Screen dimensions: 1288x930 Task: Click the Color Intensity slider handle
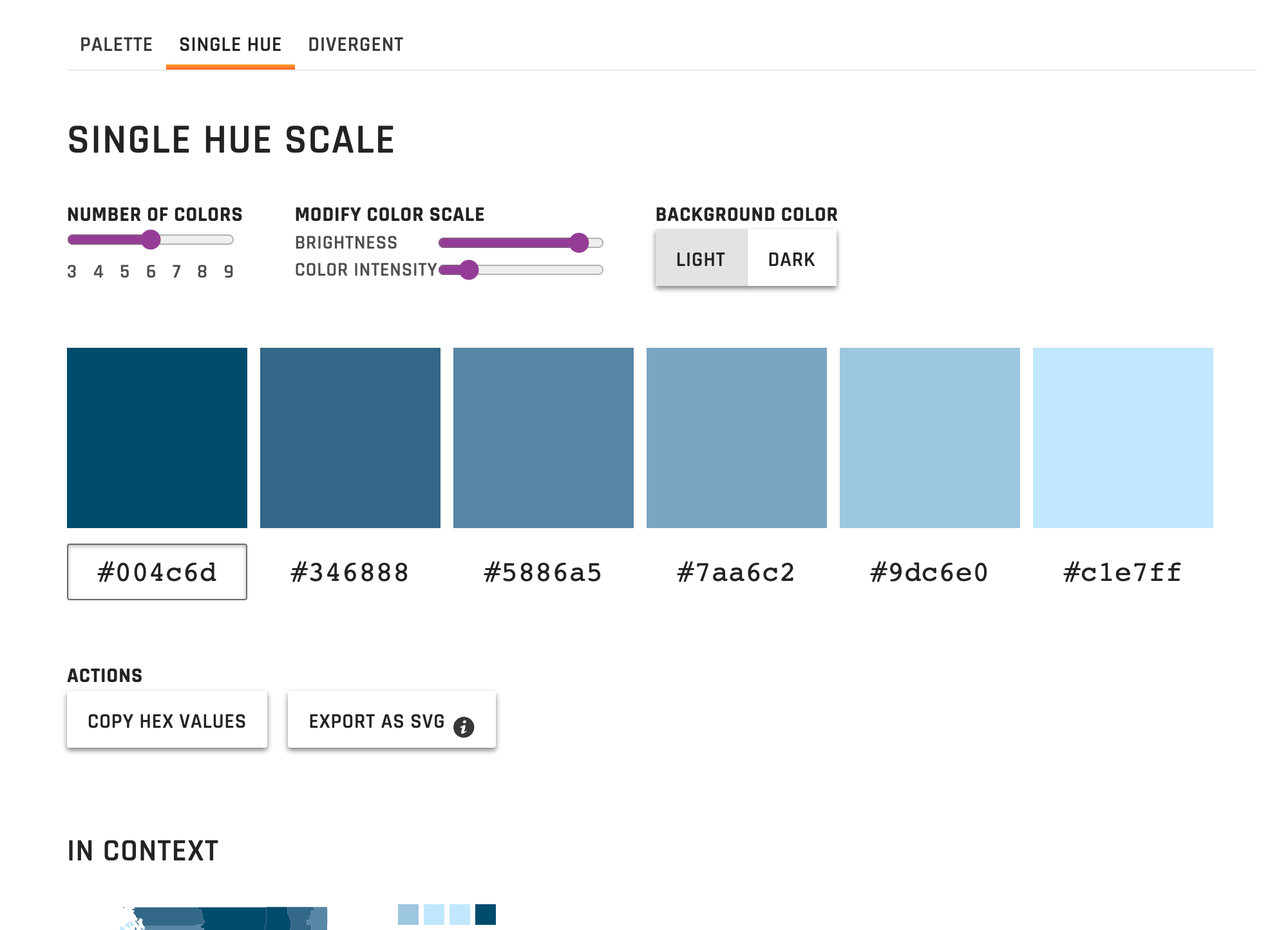[469, 270]
